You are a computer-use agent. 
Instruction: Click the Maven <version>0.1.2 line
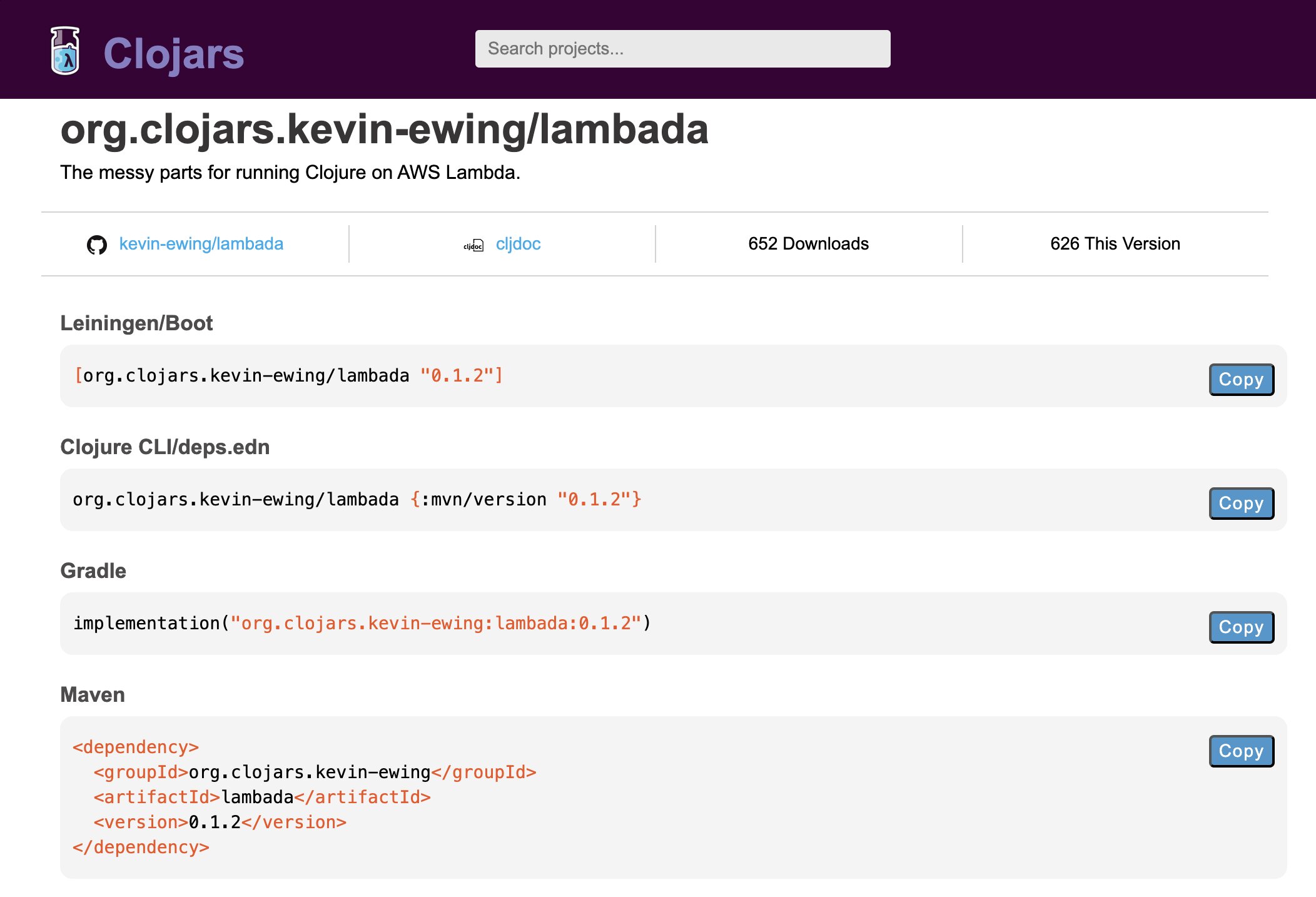[x=220, y=823]
